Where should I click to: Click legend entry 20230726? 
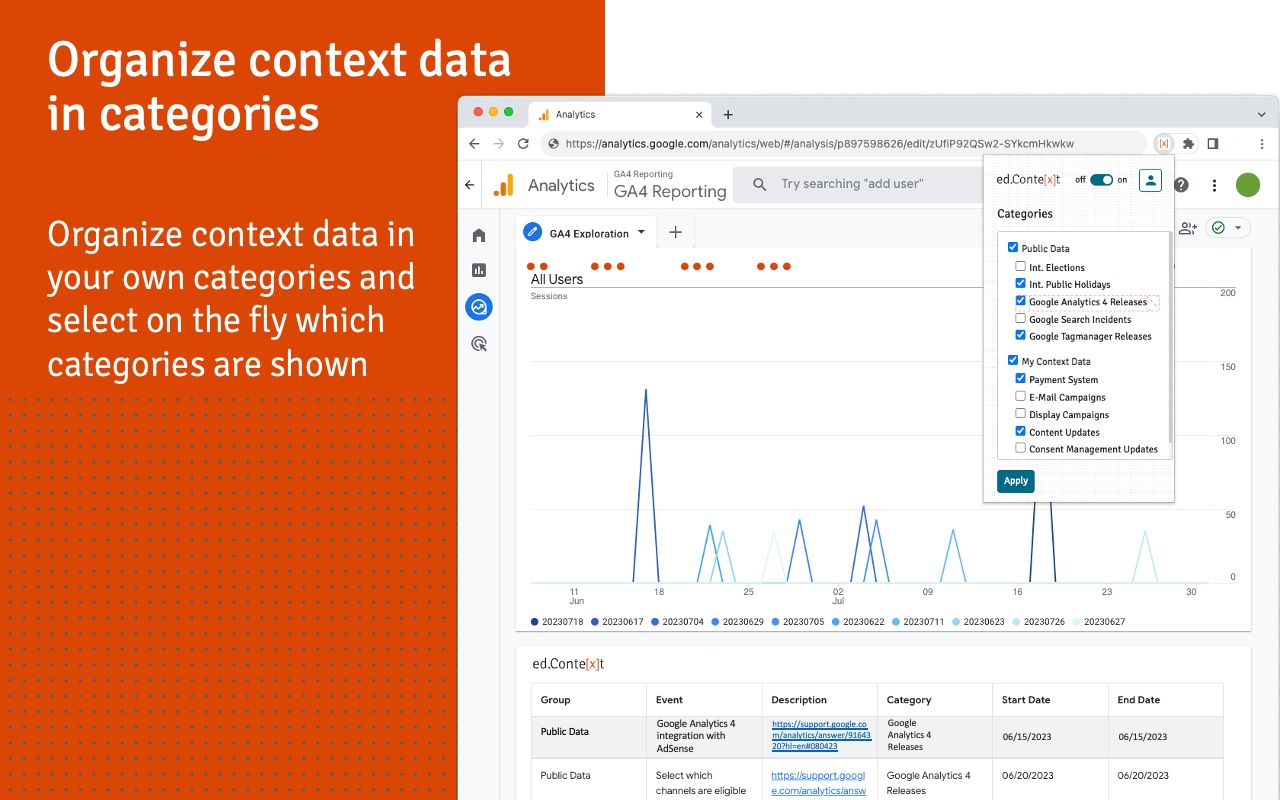click(x=1038, y=622)
